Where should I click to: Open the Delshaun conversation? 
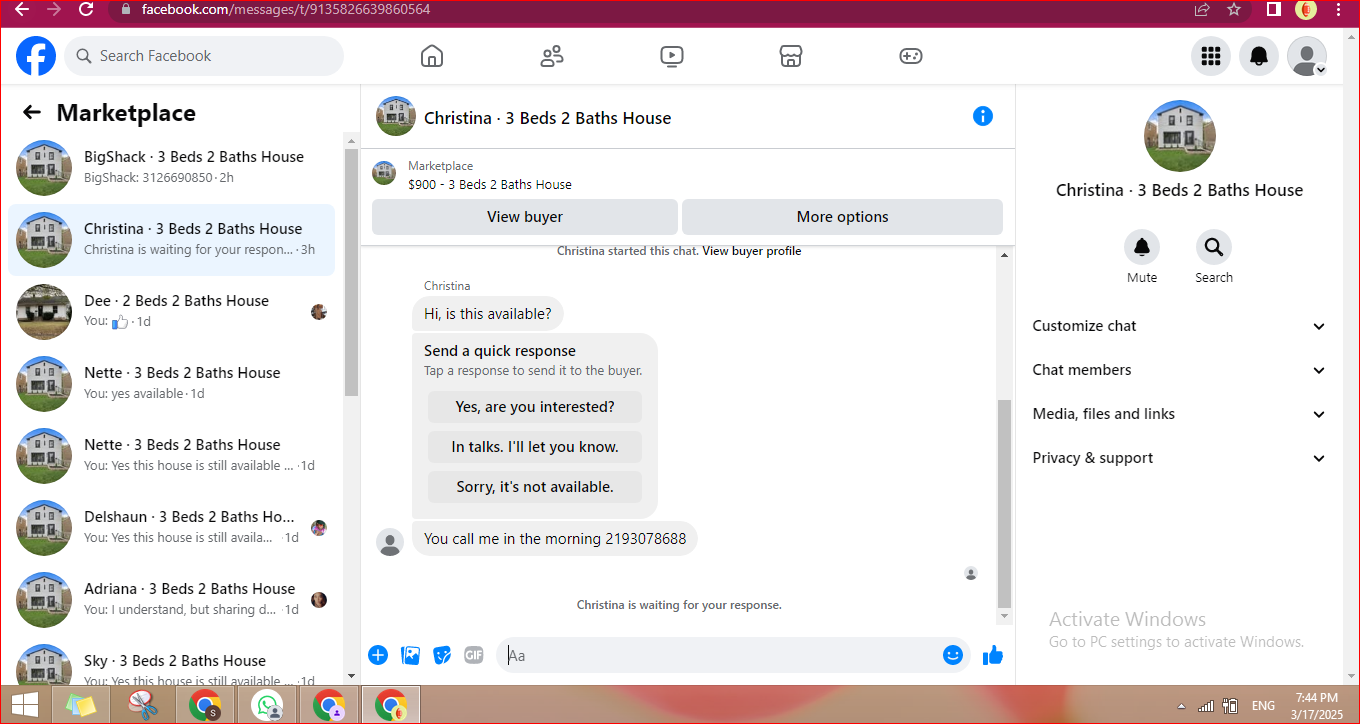point(172,528)
